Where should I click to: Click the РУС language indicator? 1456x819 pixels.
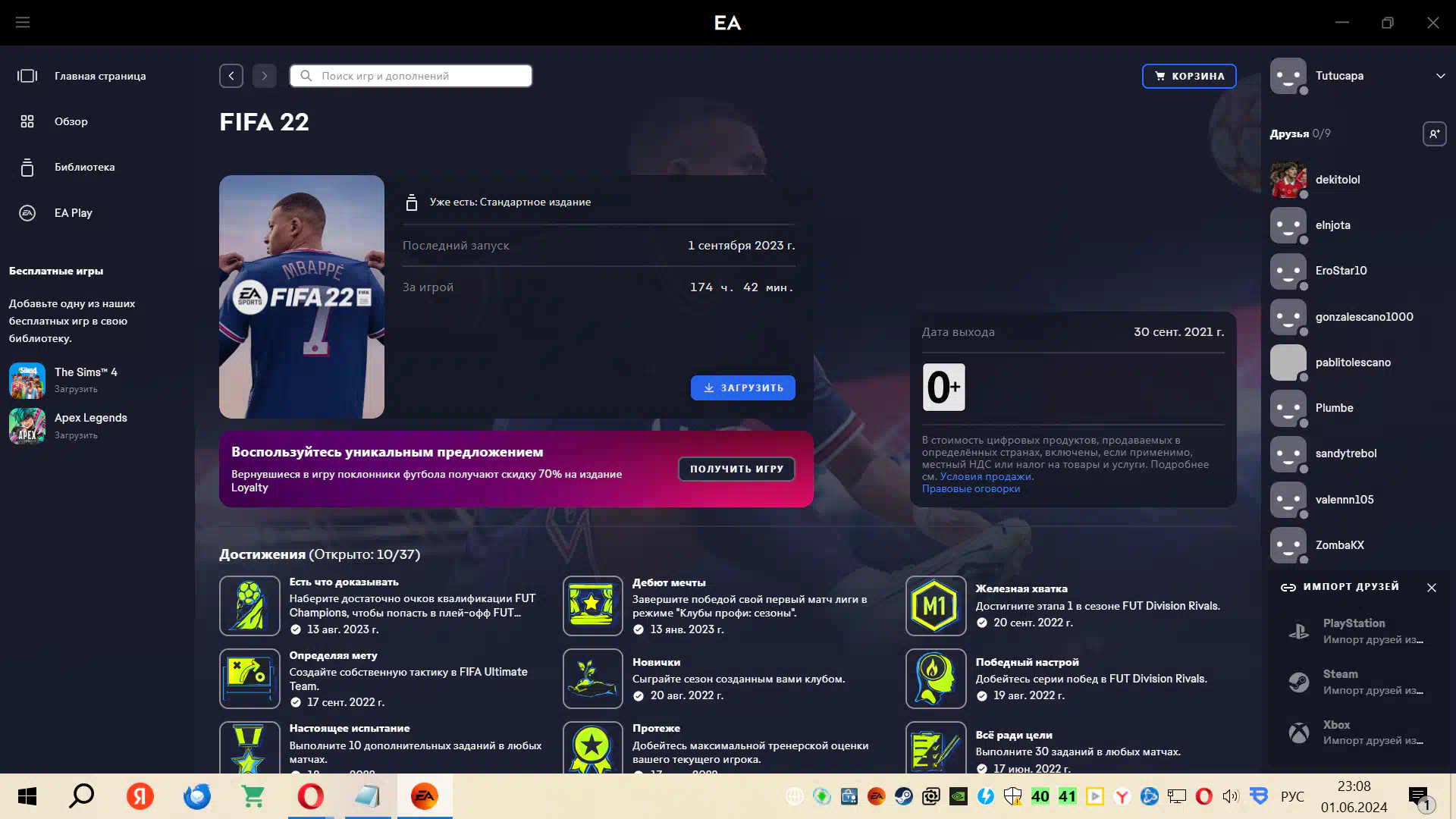(x=1292, y=796)
